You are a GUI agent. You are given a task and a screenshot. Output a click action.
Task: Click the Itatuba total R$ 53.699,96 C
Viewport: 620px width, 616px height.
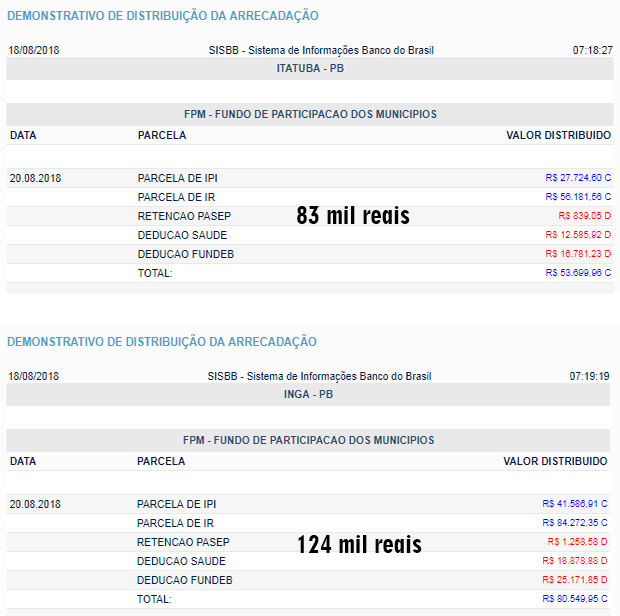tap(578, 273)
